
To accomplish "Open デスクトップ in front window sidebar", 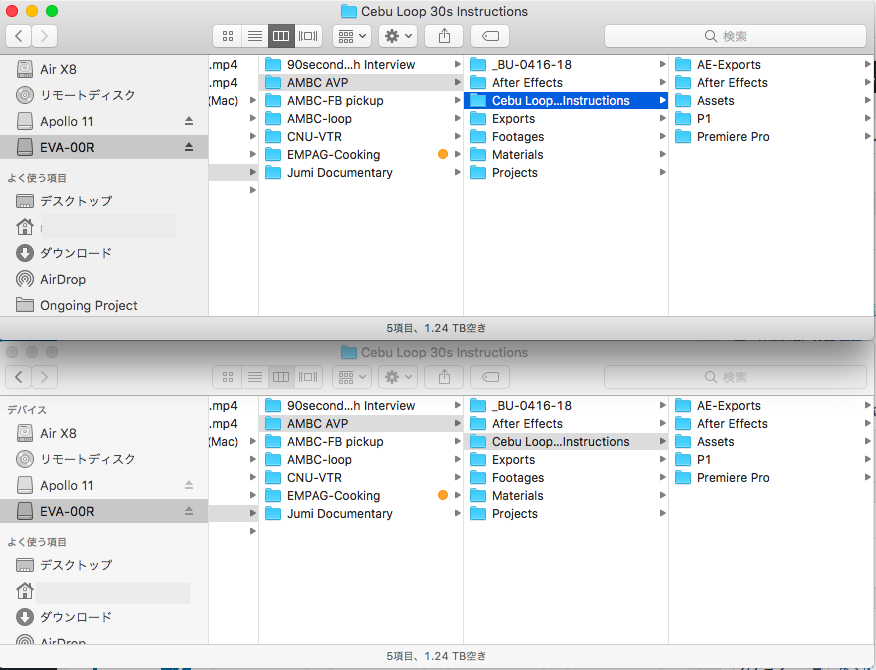I will pyautogui.click(x=104, y=201).
